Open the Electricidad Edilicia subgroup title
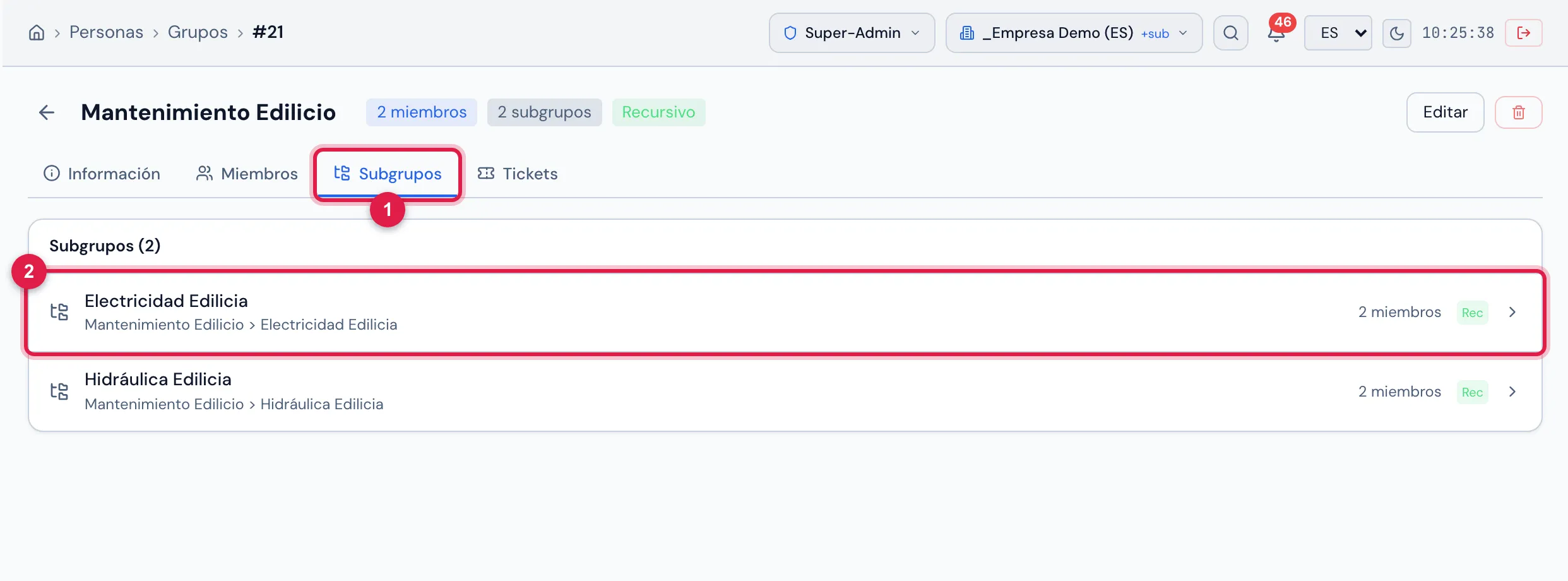Screen dimensions: 1568x581 pyautogui.click(x=166, y=301)
